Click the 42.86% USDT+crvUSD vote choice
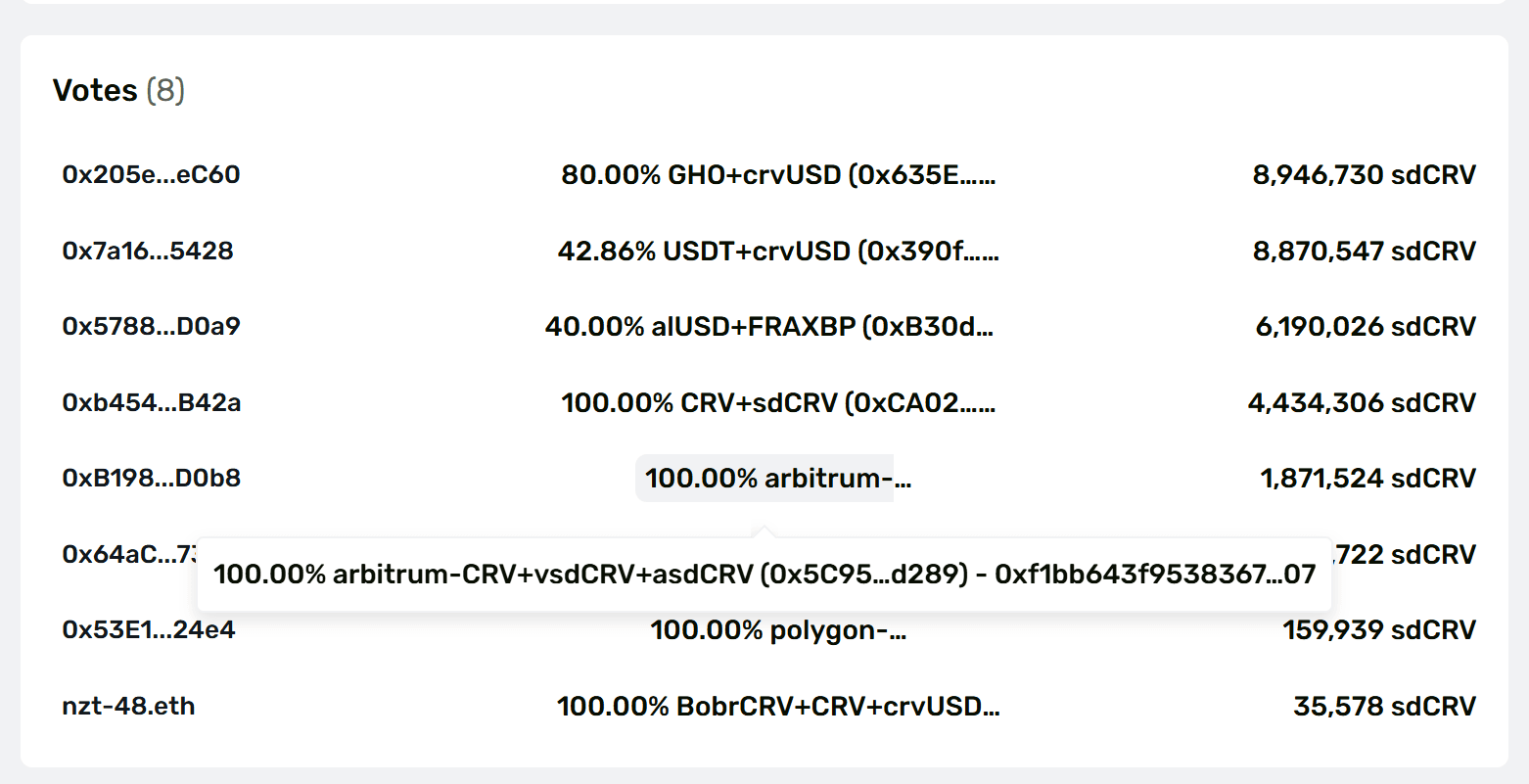This screenshot has height=784, width=1529. [x=778, y=252]
